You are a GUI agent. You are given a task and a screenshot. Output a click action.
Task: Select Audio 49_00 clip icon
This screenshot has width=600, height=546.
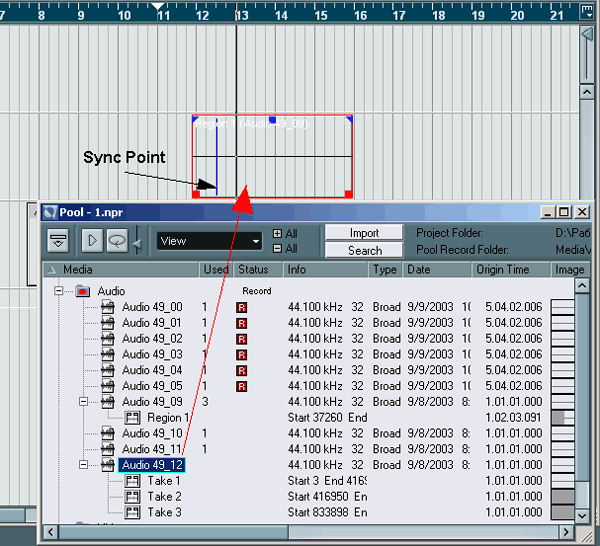[x=108, y=307]
